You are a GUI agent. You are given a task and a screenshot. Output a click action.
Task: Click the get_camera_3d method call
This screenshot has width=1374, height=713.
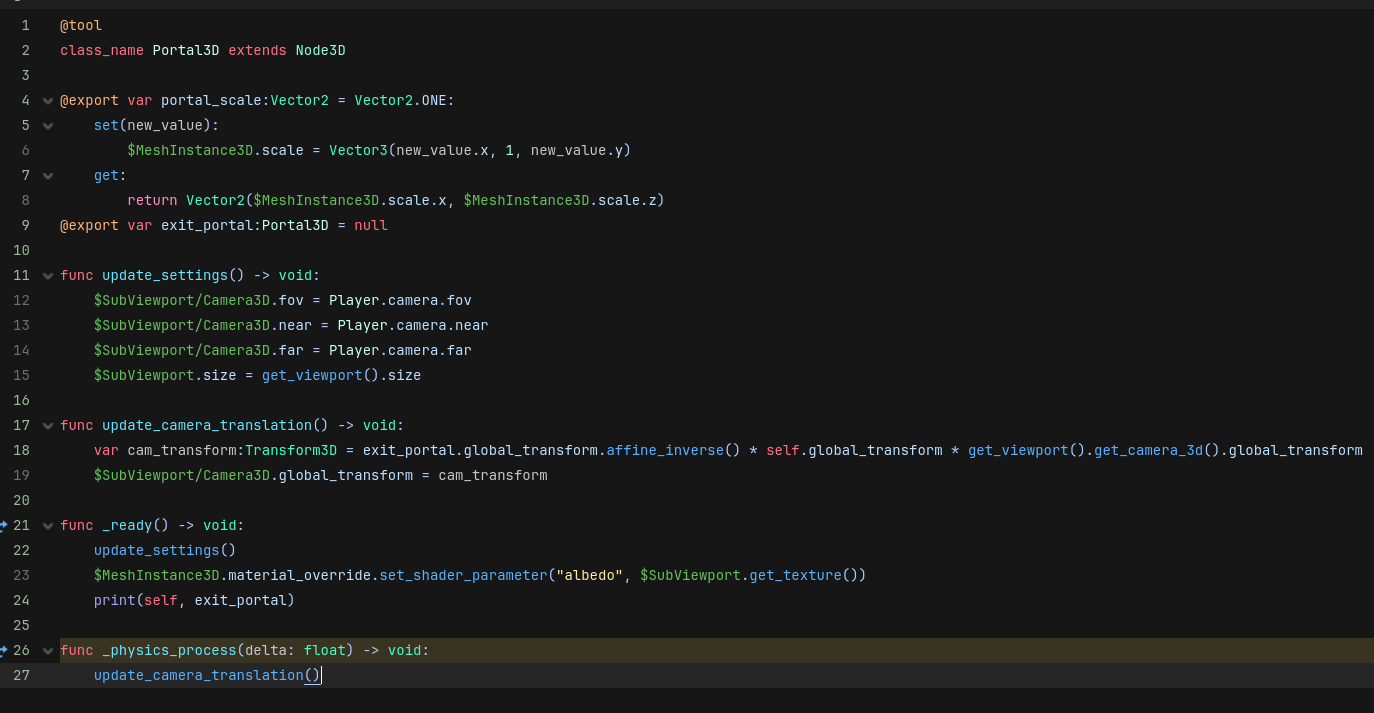tap(1148, 450)
